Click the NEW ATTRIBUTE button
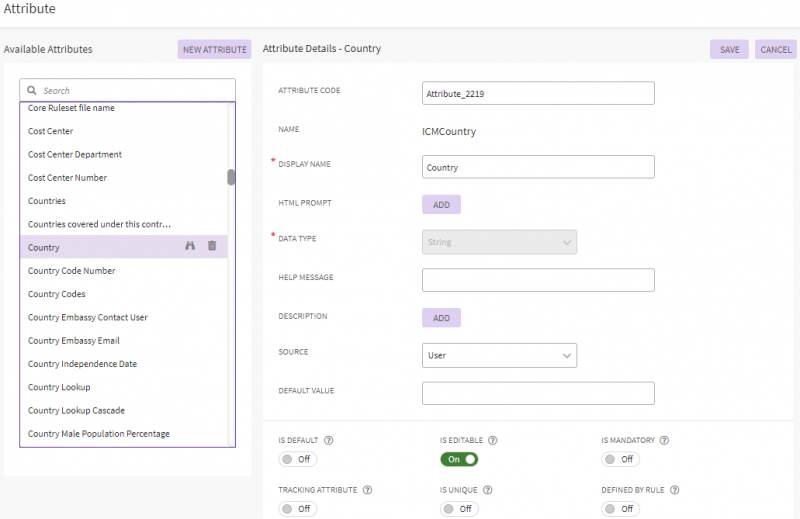 pyautogui.click(x=214, y=50)
